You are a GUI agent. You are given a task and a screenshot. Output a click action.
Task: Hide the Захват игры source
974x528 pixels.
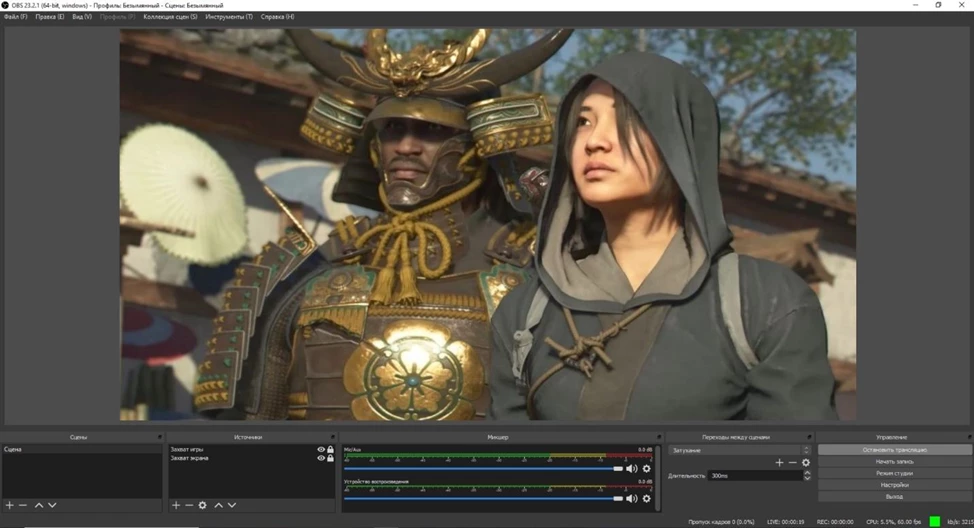tap(321, 449)
